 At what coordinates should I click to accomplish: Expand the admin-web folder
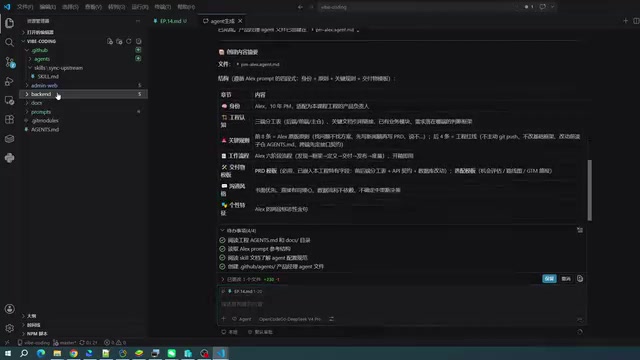44,85
